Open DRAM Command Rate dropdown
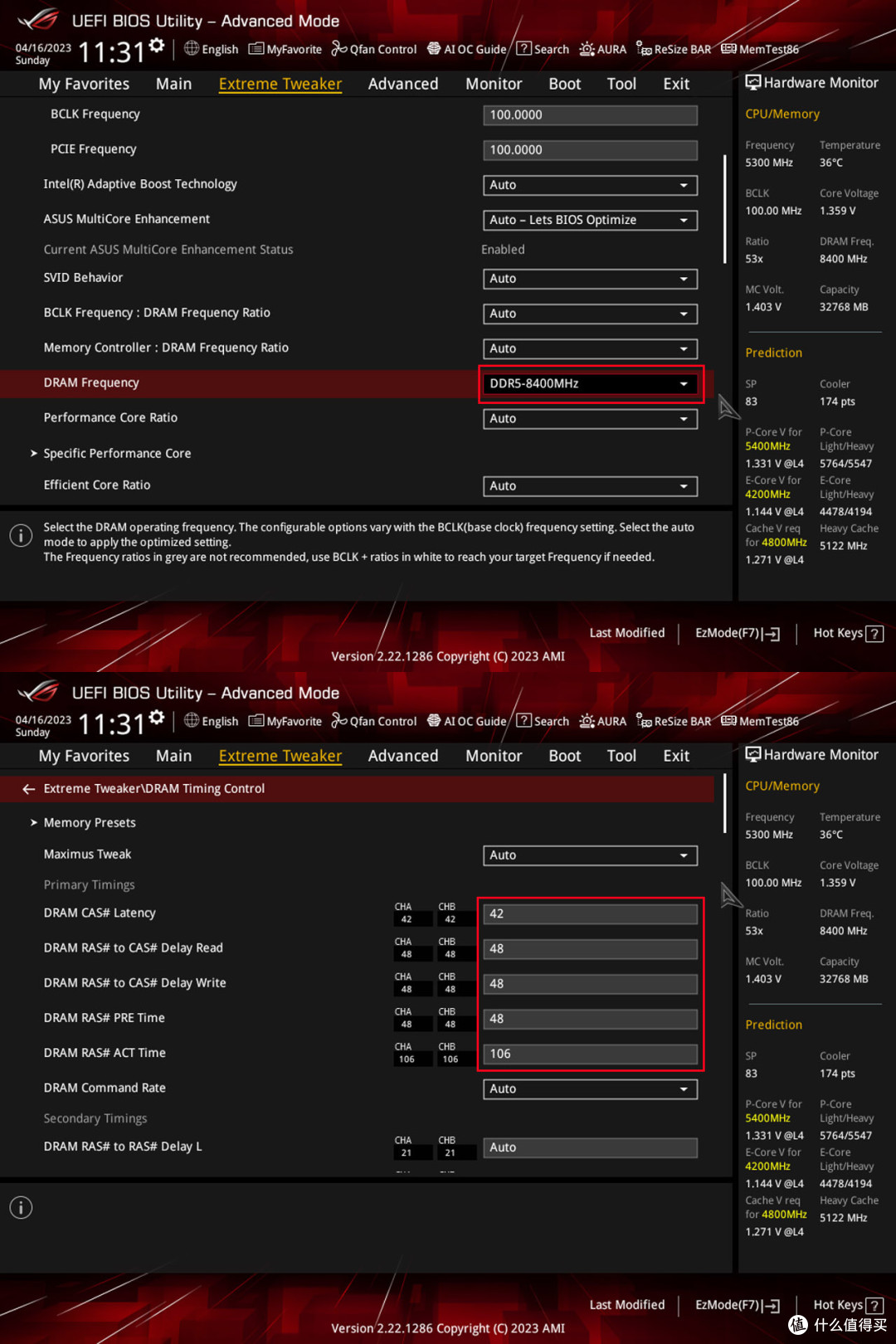896x1344 pixels. [590, 1089]
